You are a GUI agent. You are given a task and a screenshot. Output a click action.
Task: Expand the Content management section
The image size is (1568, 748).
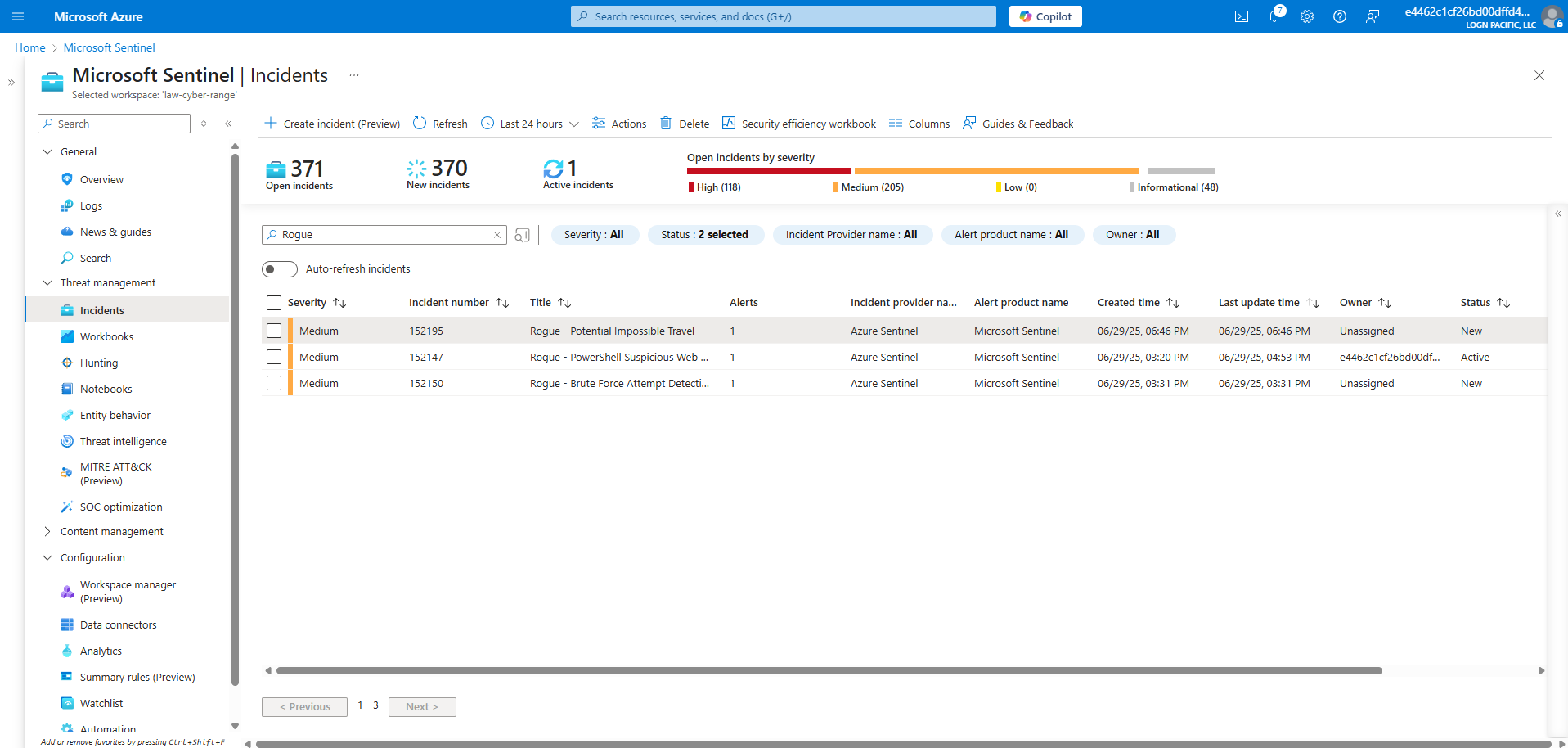point(47,532)
